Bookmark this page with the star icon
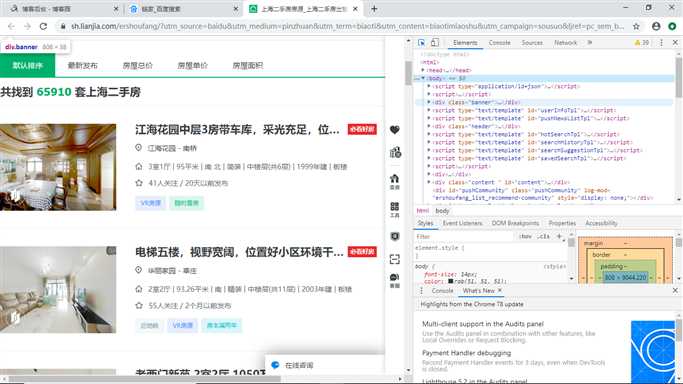 [x=636, y=26]
